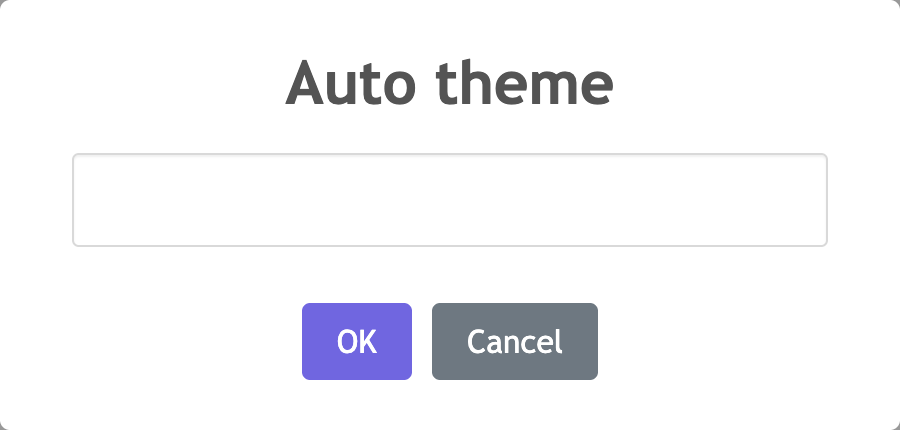
Task: Click the OK button
Action: click(357, 342)
